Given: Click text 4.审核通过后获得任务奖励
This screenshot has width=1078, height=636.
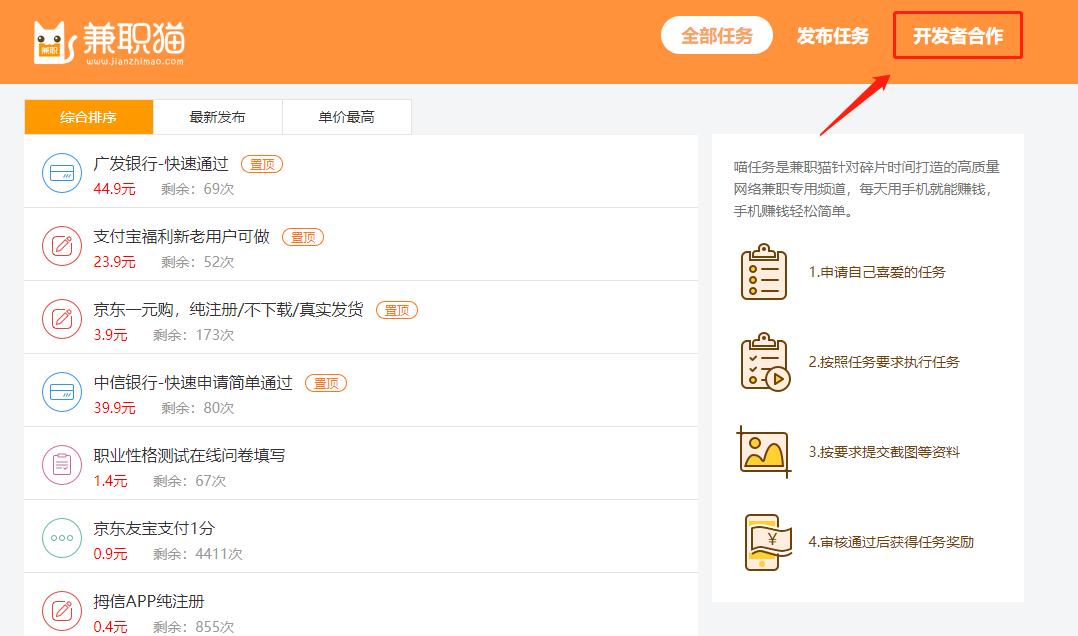Looking at the screenshot, I should pyautogui.click(x=891, y=542).
